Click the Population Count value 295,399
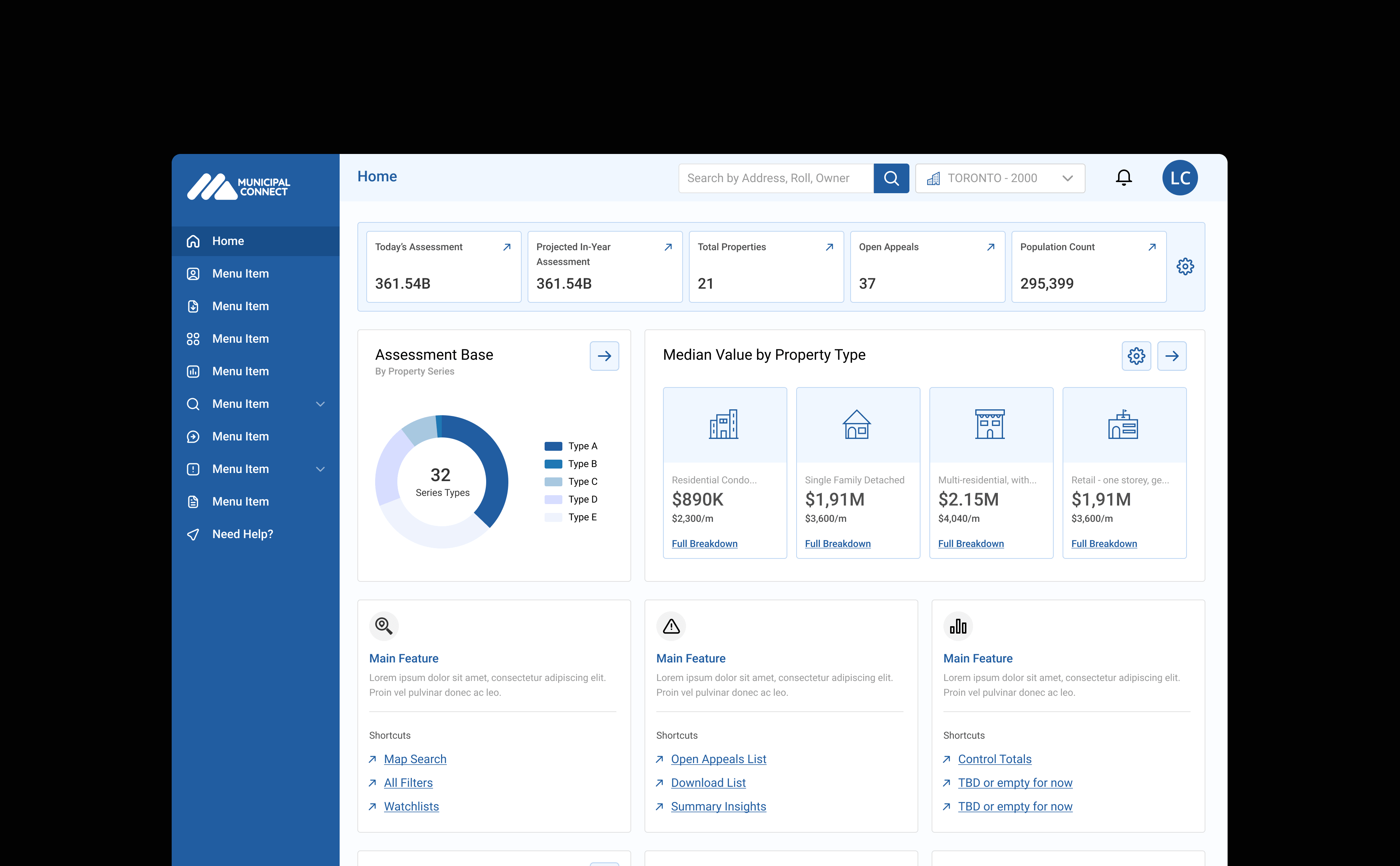Viewport: 1400px width, 866px height. [1047, 283]
